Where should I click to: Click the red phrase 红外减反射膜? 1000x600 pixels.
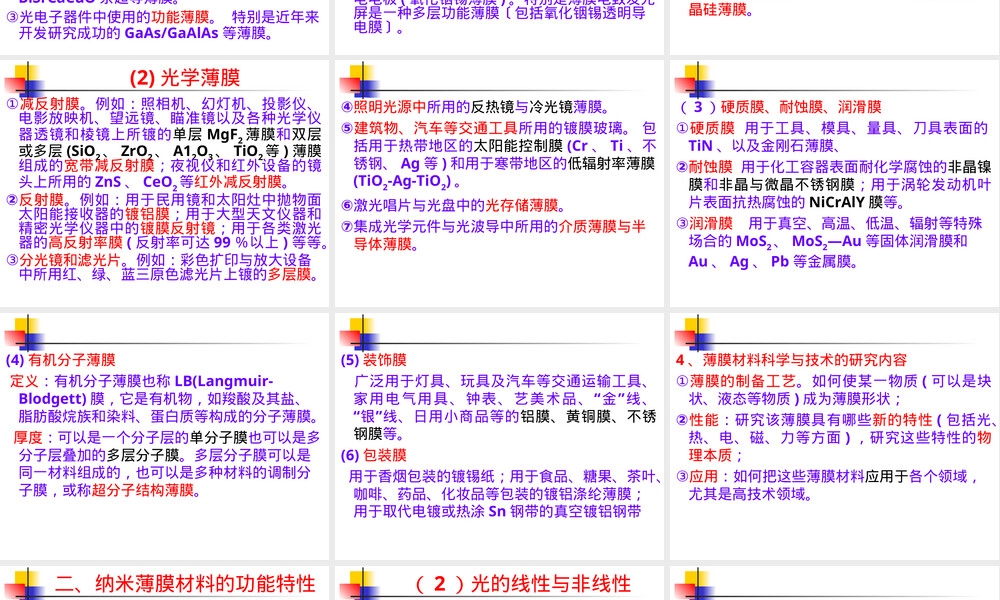[x=238, y=182]
